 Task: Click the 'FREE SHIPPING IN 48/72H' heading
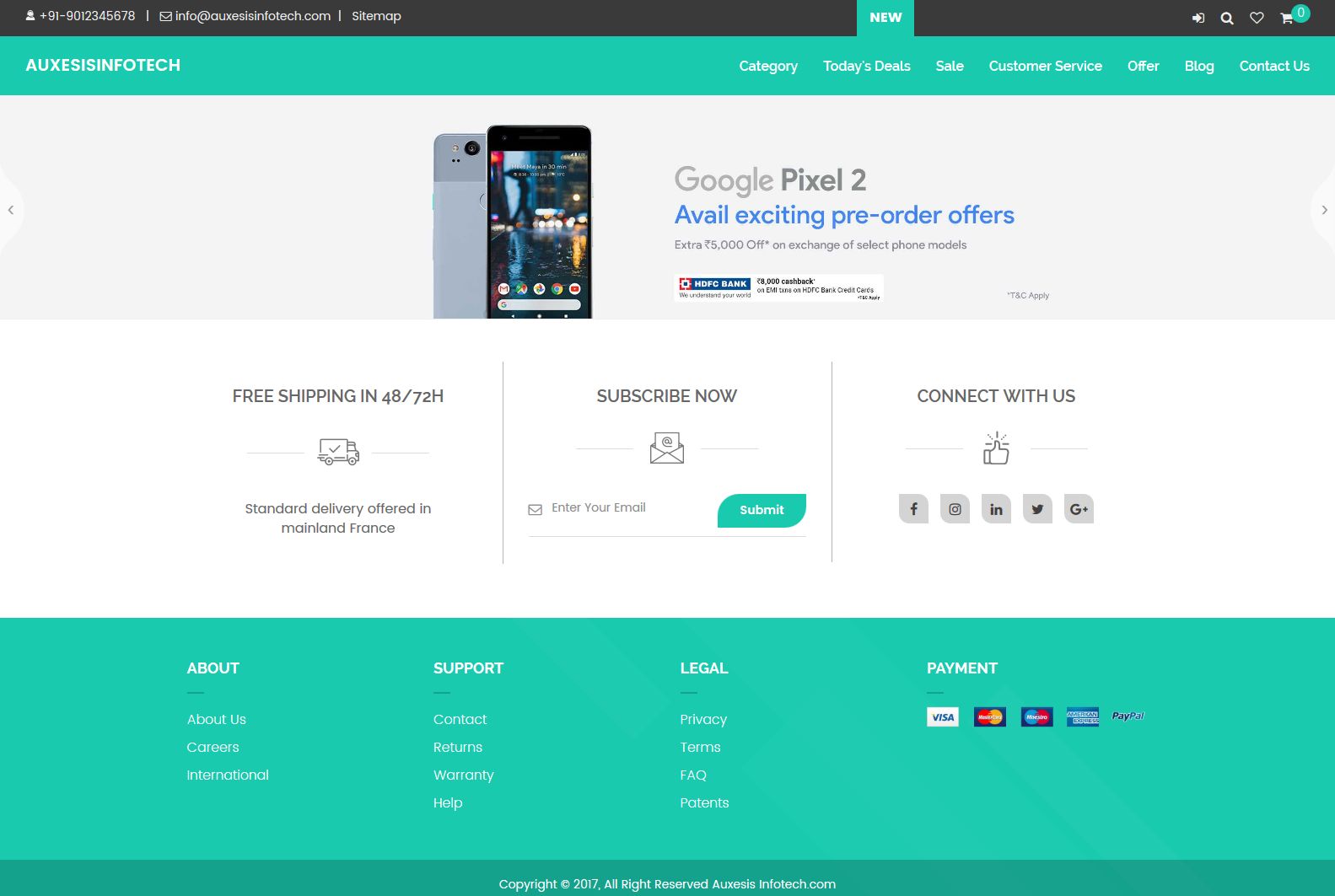tap(338, 396)
